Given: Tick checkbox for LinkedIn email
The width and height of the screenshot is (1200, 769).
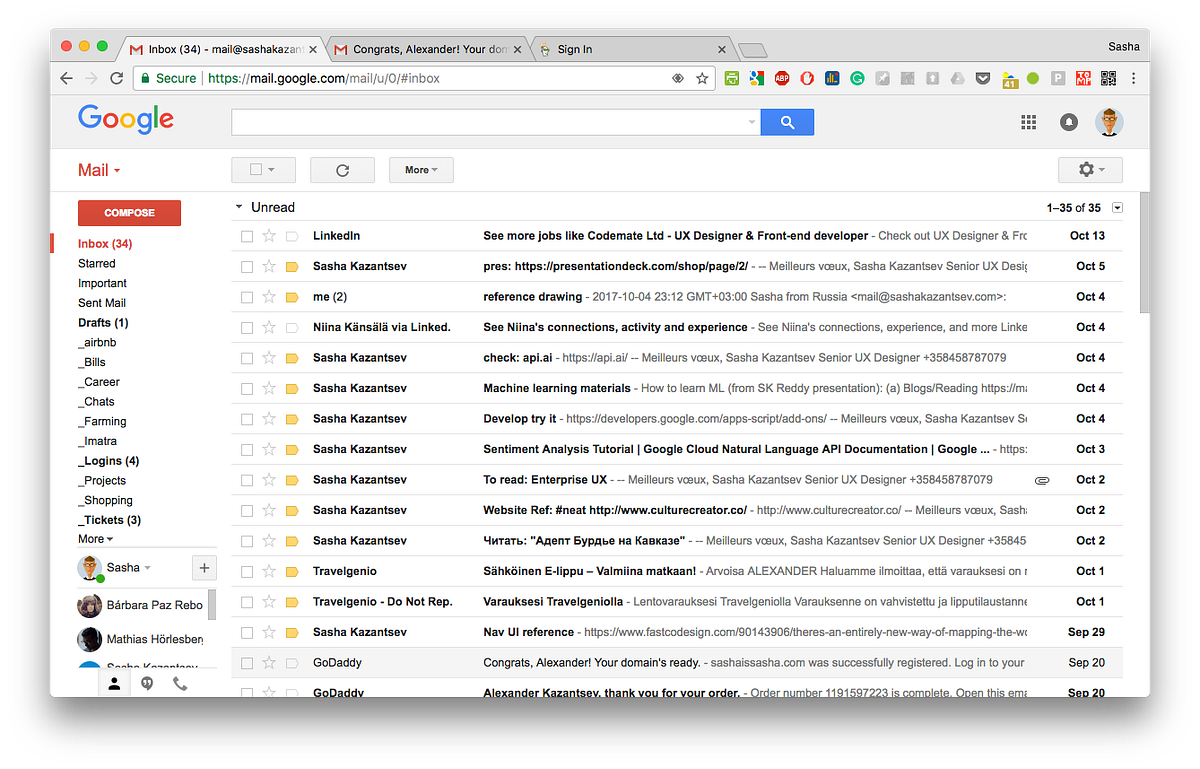Looking at the screenshot, I should pos(247,236).
